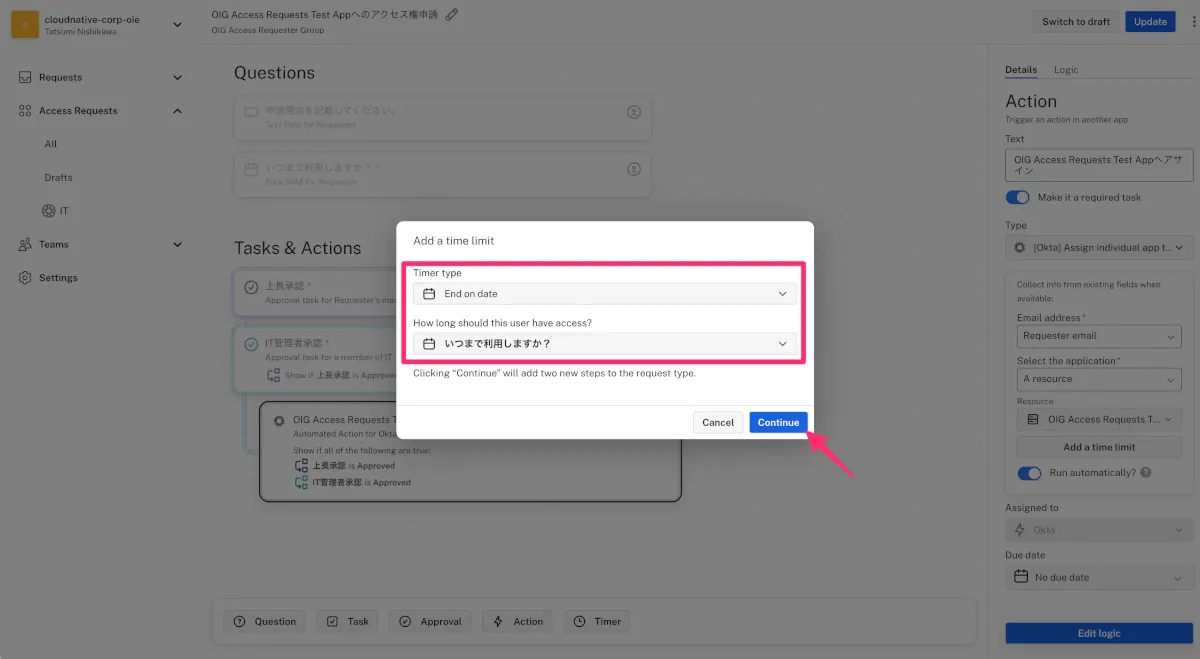Add a Timer step from bottom toolbar

coord(597,621)
